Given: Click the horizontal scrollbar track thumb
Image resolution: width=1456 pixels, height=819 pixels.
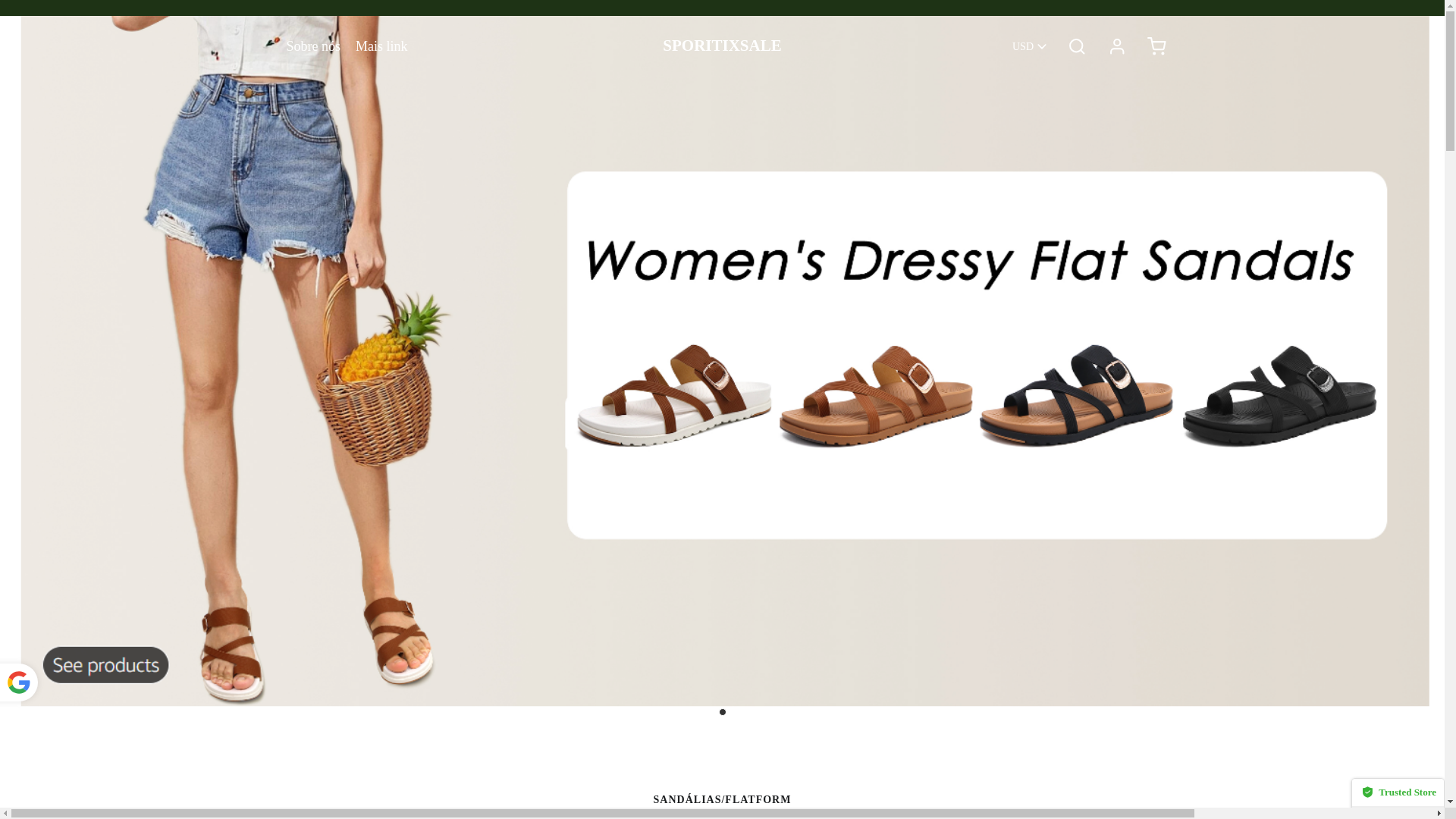Looking at the screenshot, I should (602, 814).
